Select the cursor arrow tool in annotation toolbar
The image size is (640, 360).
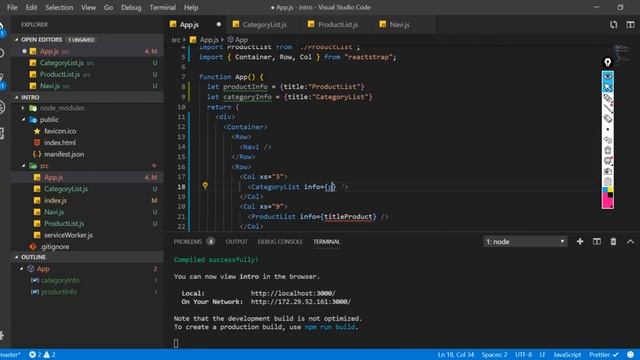click(x=607, y=87)
